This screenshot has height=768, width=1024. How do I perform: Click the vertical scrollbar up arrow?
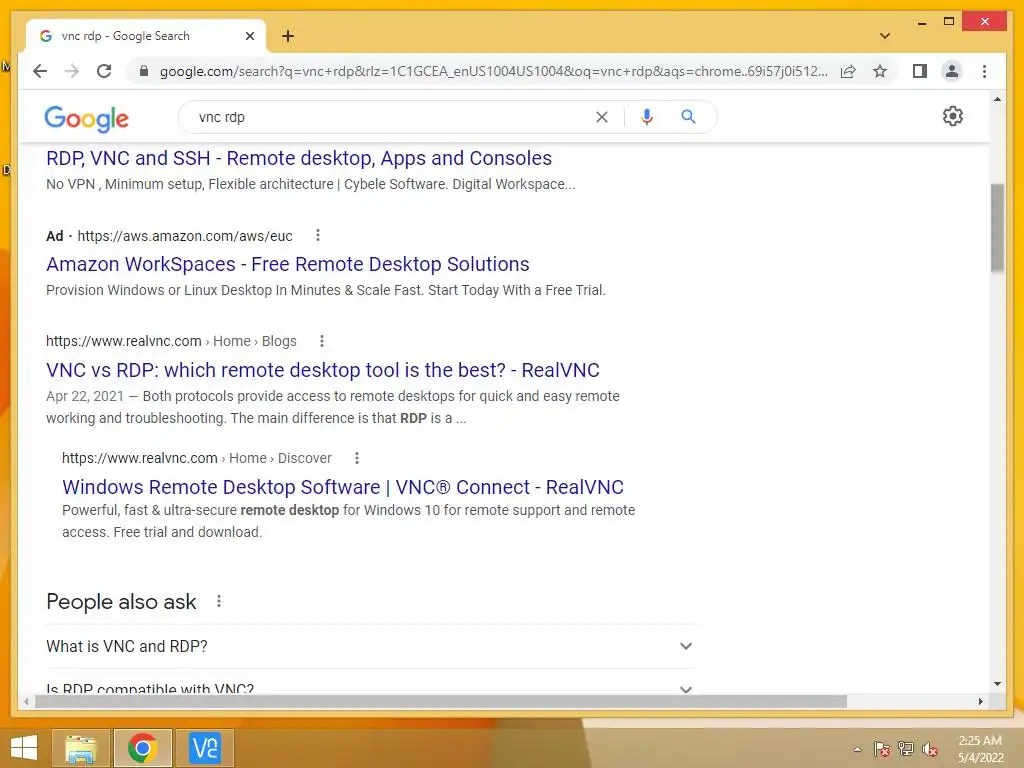tap(997, 100)
